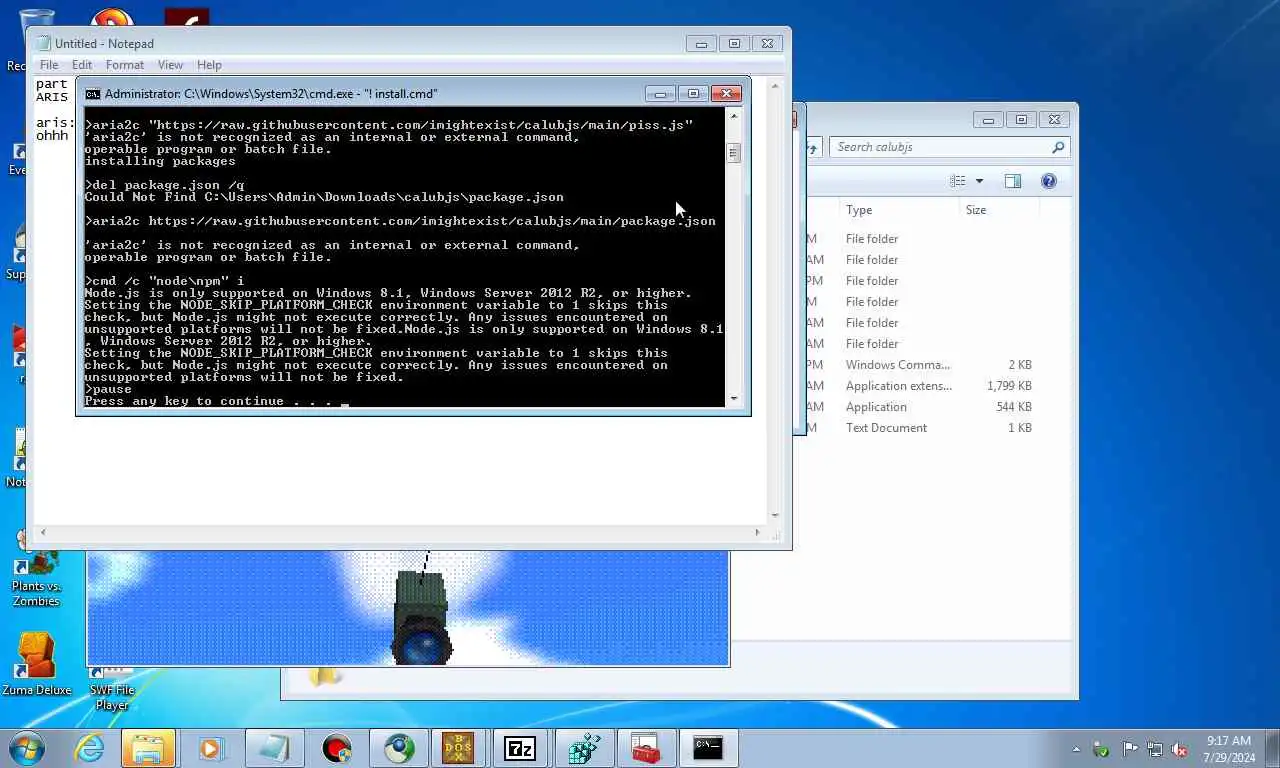This screenshot has width=1280, height=768.
Task: Click Notepad horizontal scrollbar right arrow
Action: (757, 533)
